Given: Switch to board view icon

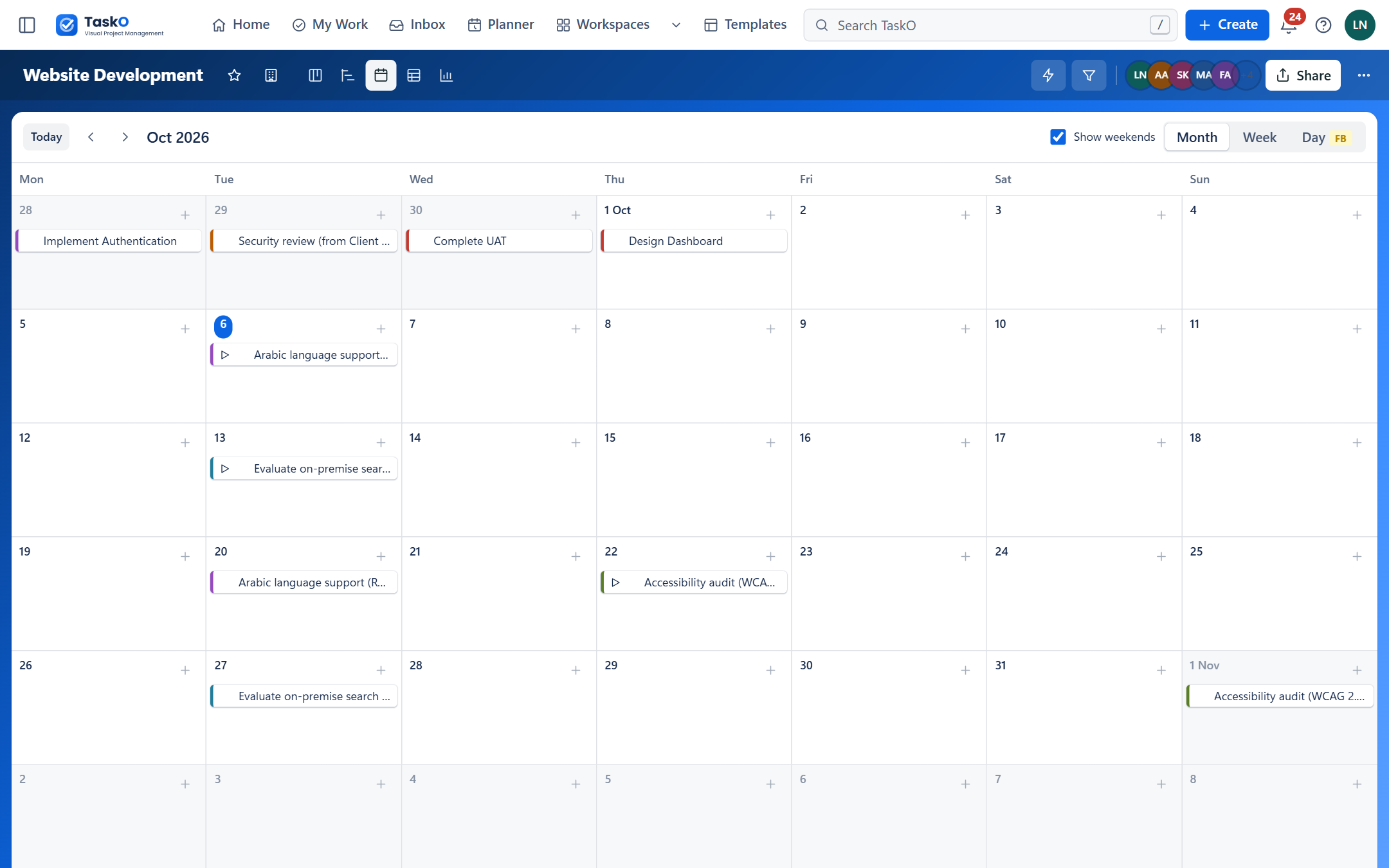Looking at the screenshot, I should (315, 75).
